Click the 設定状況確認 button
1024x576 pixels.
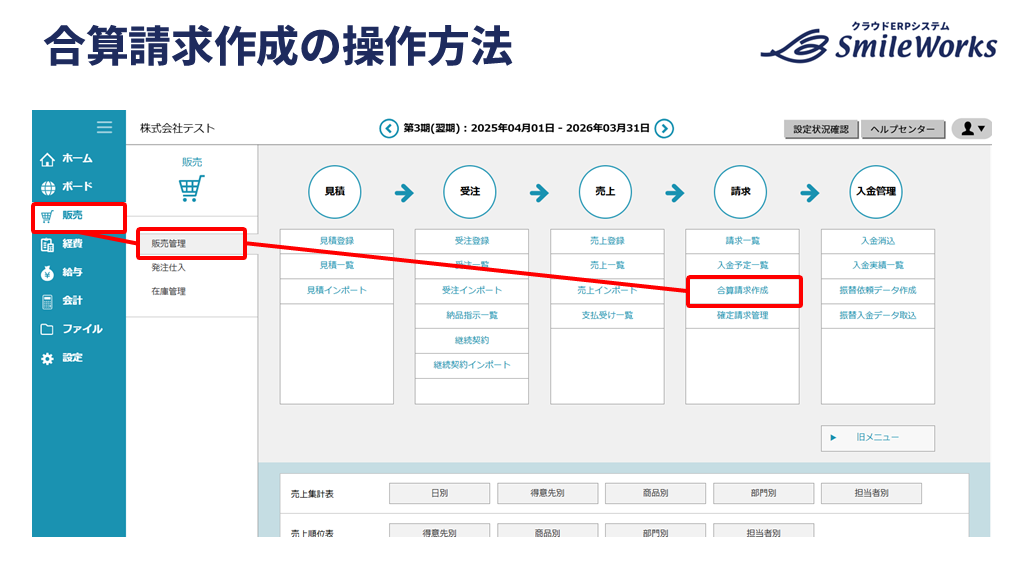(820, 130)
